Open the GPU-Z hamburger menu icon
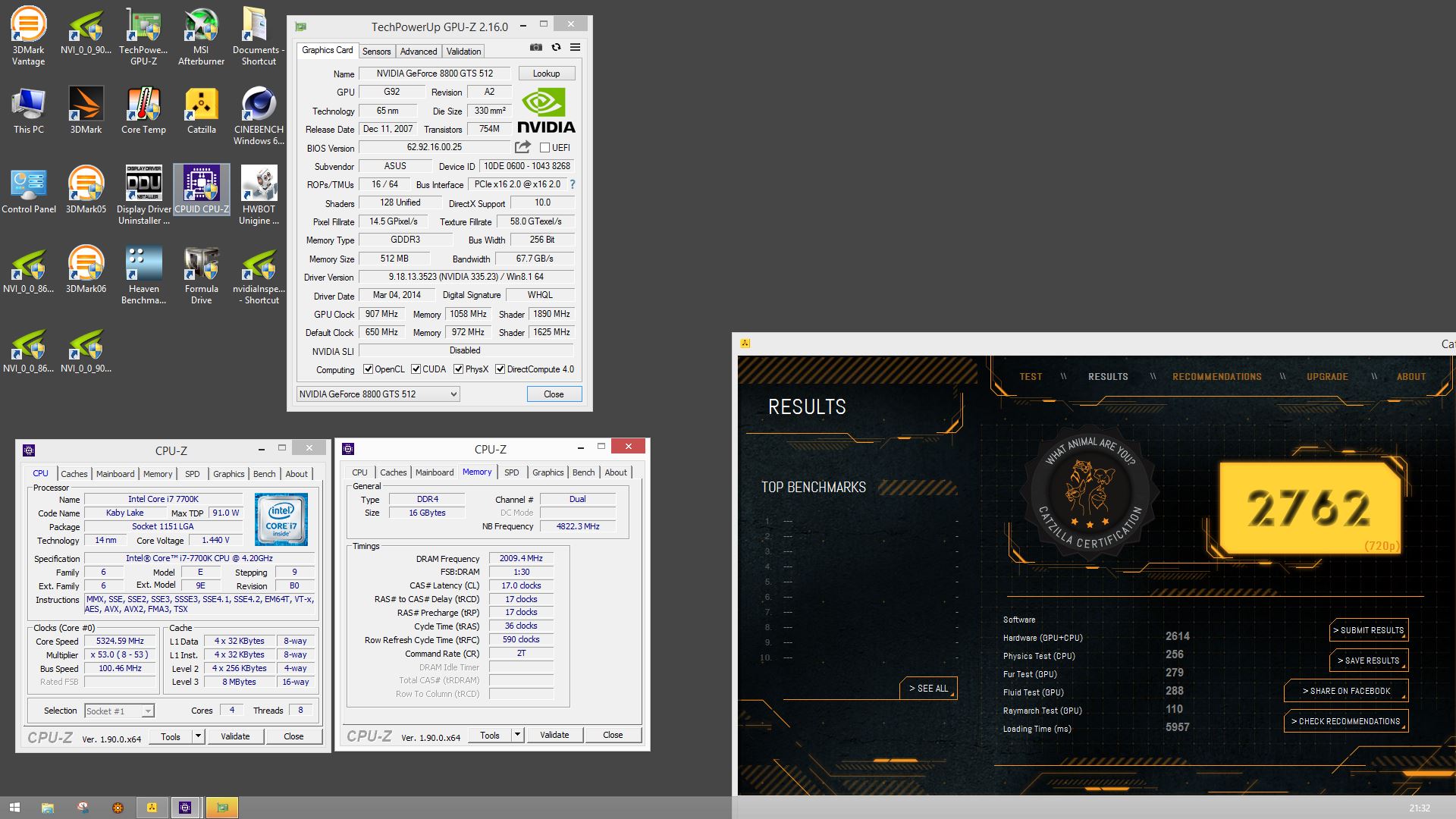Screen dimensions: 1456x819 [576, 47]
